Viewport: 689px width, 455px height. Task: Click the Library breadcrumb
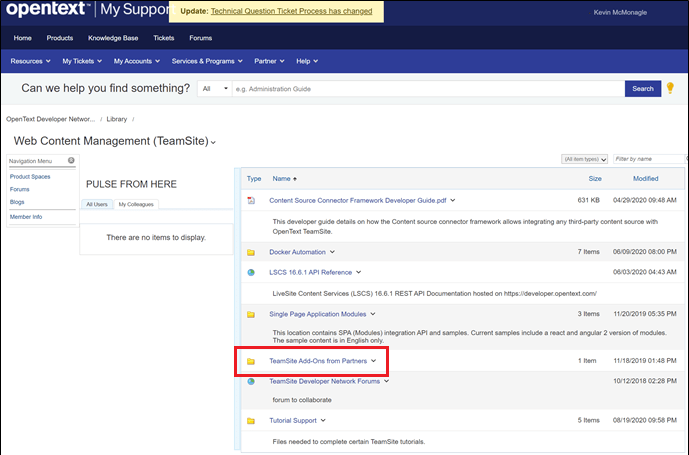(116, 119)
